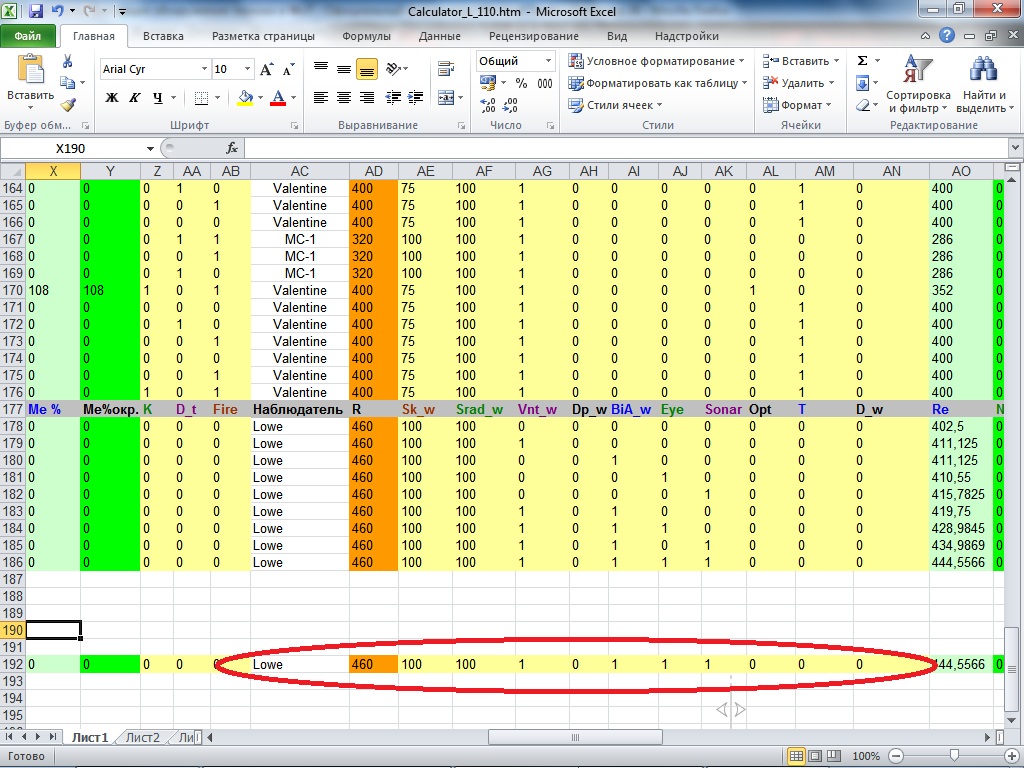The image size is (1024, 768).
Task: Toggle wrap text
Action: 446,68
